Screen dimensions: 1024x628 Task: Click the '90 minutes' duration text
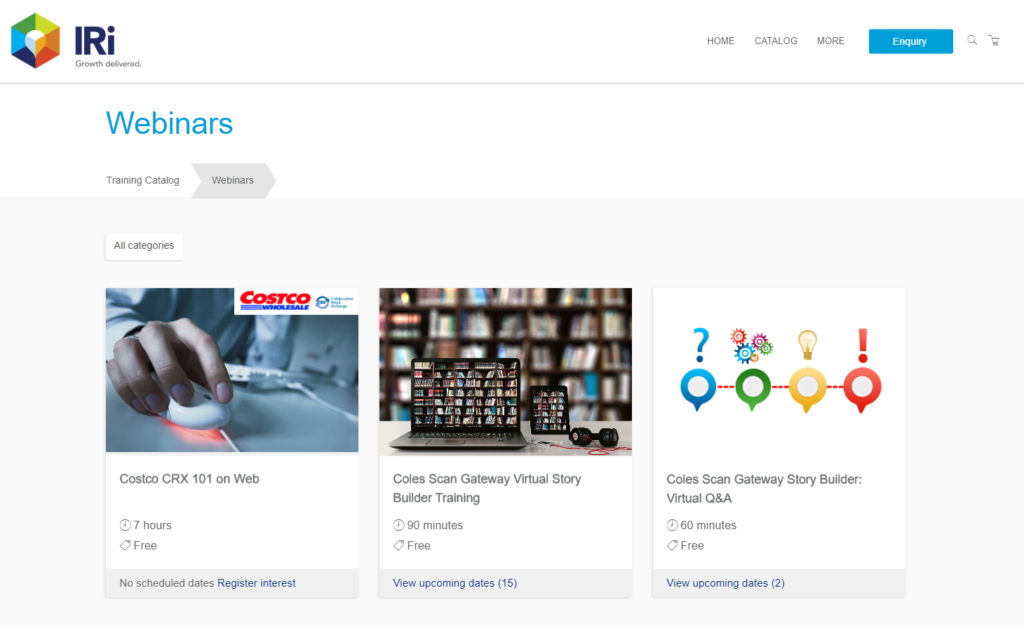pos(435,525)
